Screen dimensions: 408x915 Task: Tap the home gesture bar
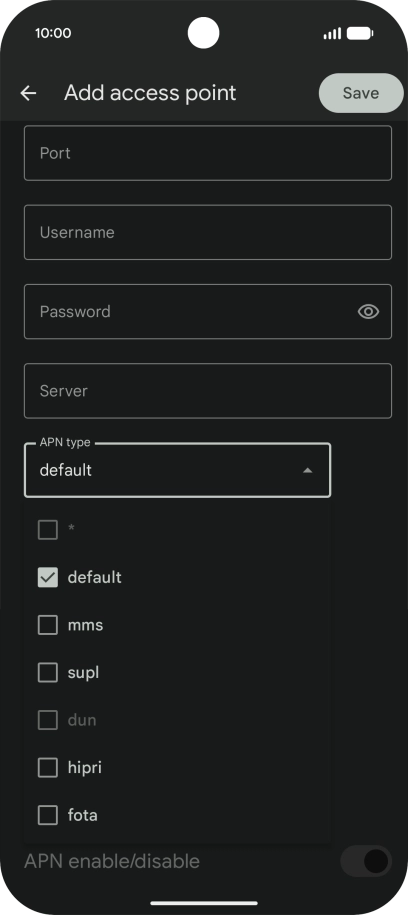[x=204, y=903]
